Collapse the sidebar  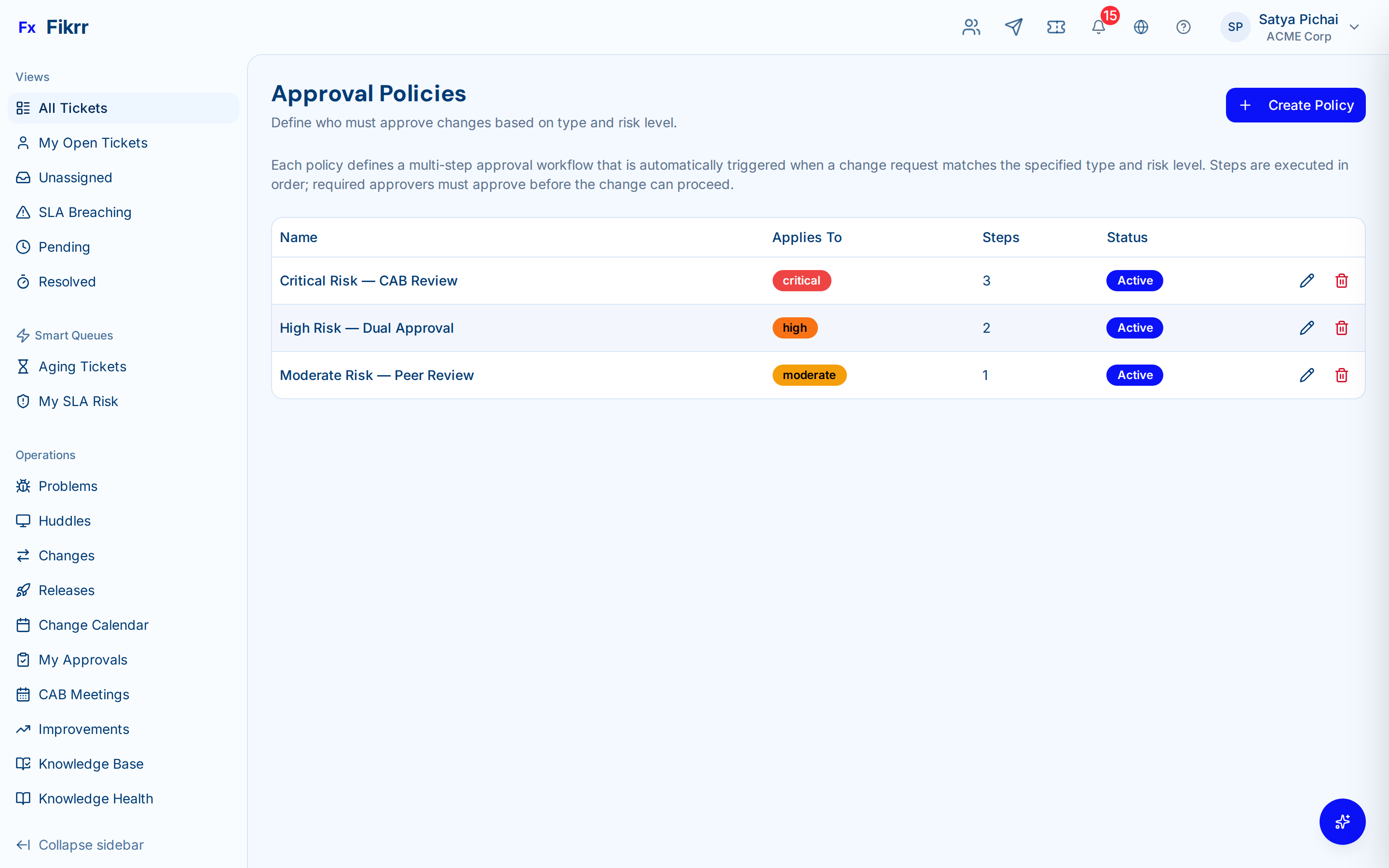[x=79, y=844]
